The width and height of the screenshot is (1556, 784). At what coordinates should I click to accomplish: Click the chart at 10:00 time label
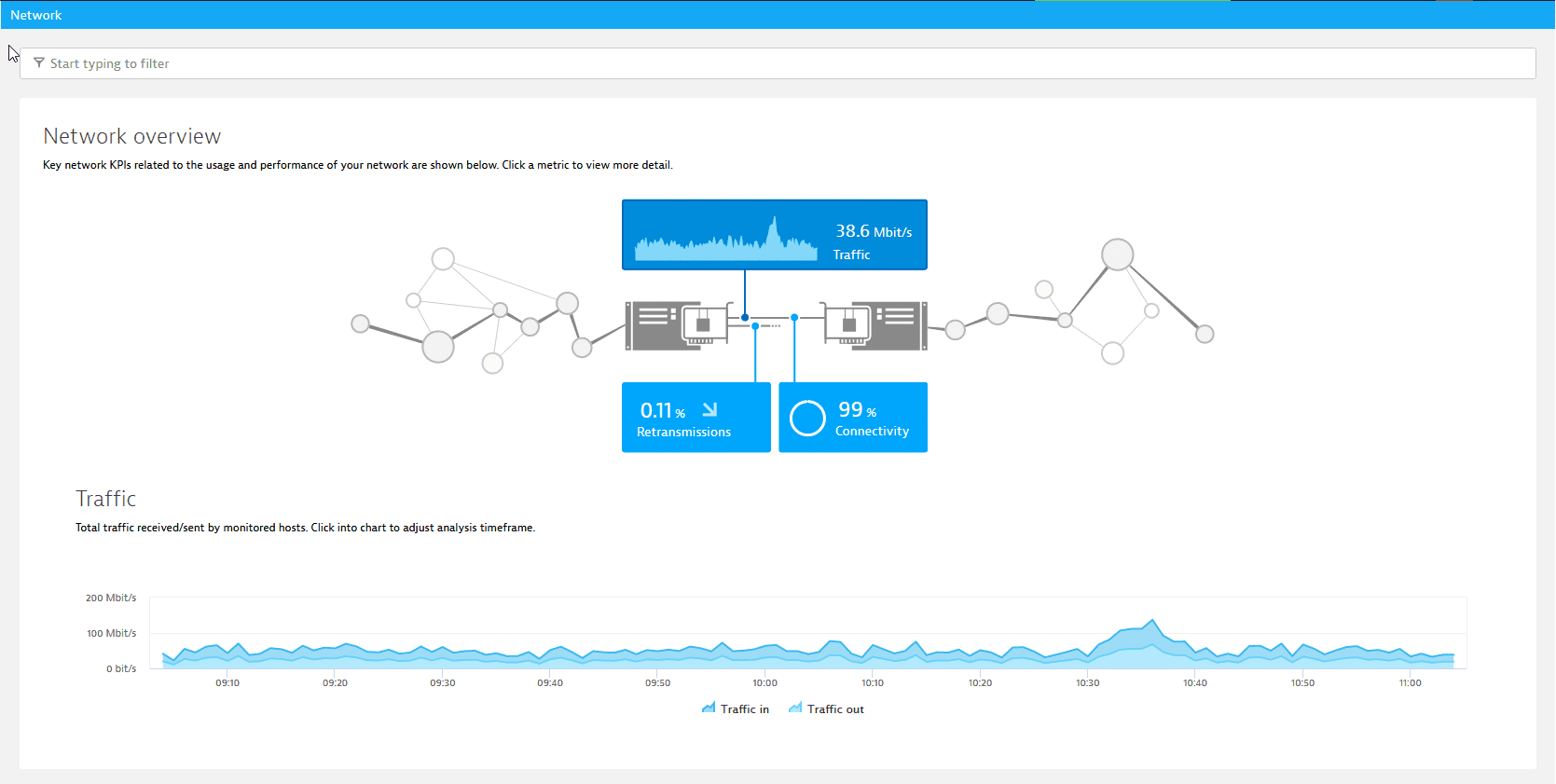coord(764,683)
